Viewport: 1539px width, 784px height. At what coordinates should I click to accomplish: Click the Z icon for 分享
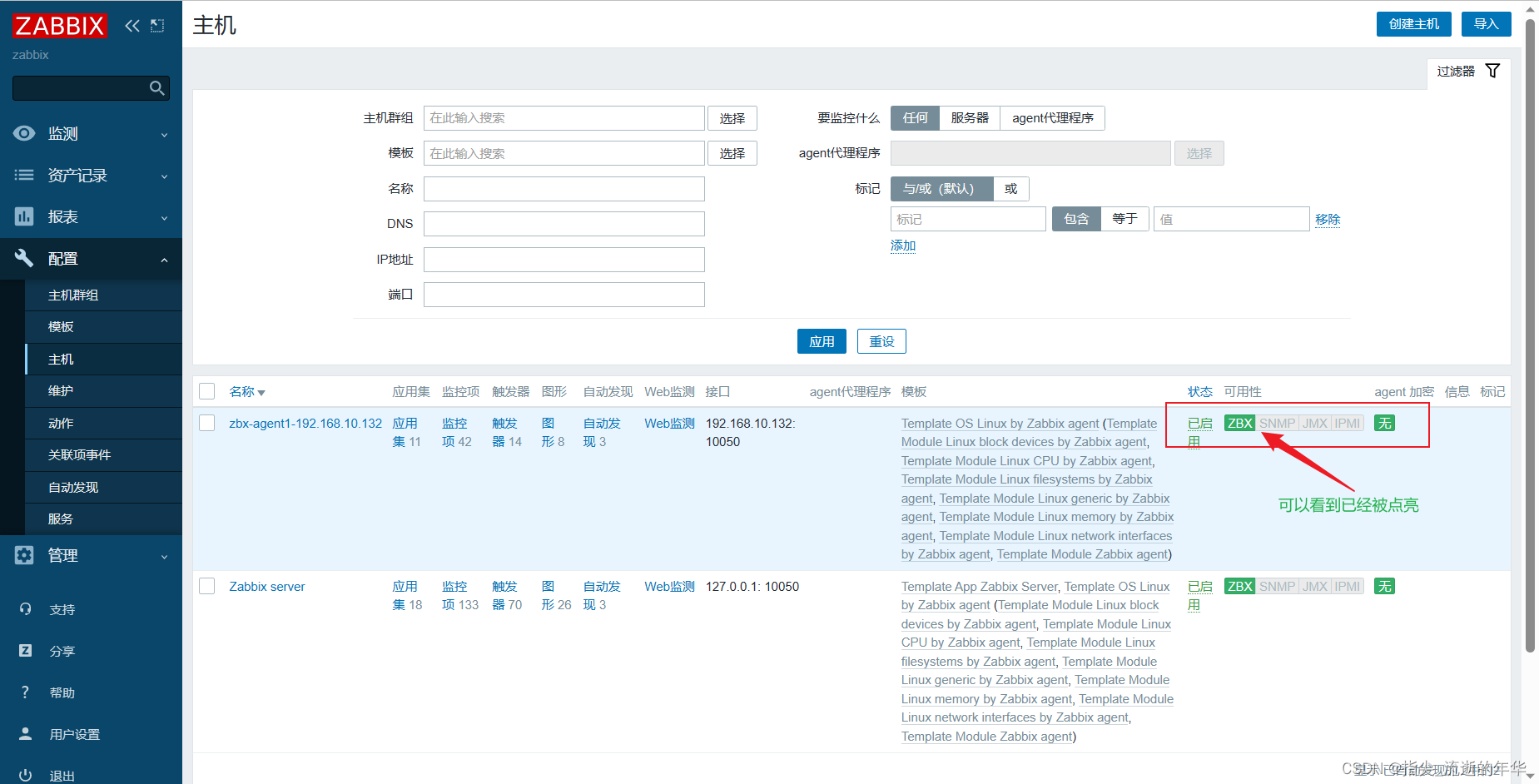[25, 651]
